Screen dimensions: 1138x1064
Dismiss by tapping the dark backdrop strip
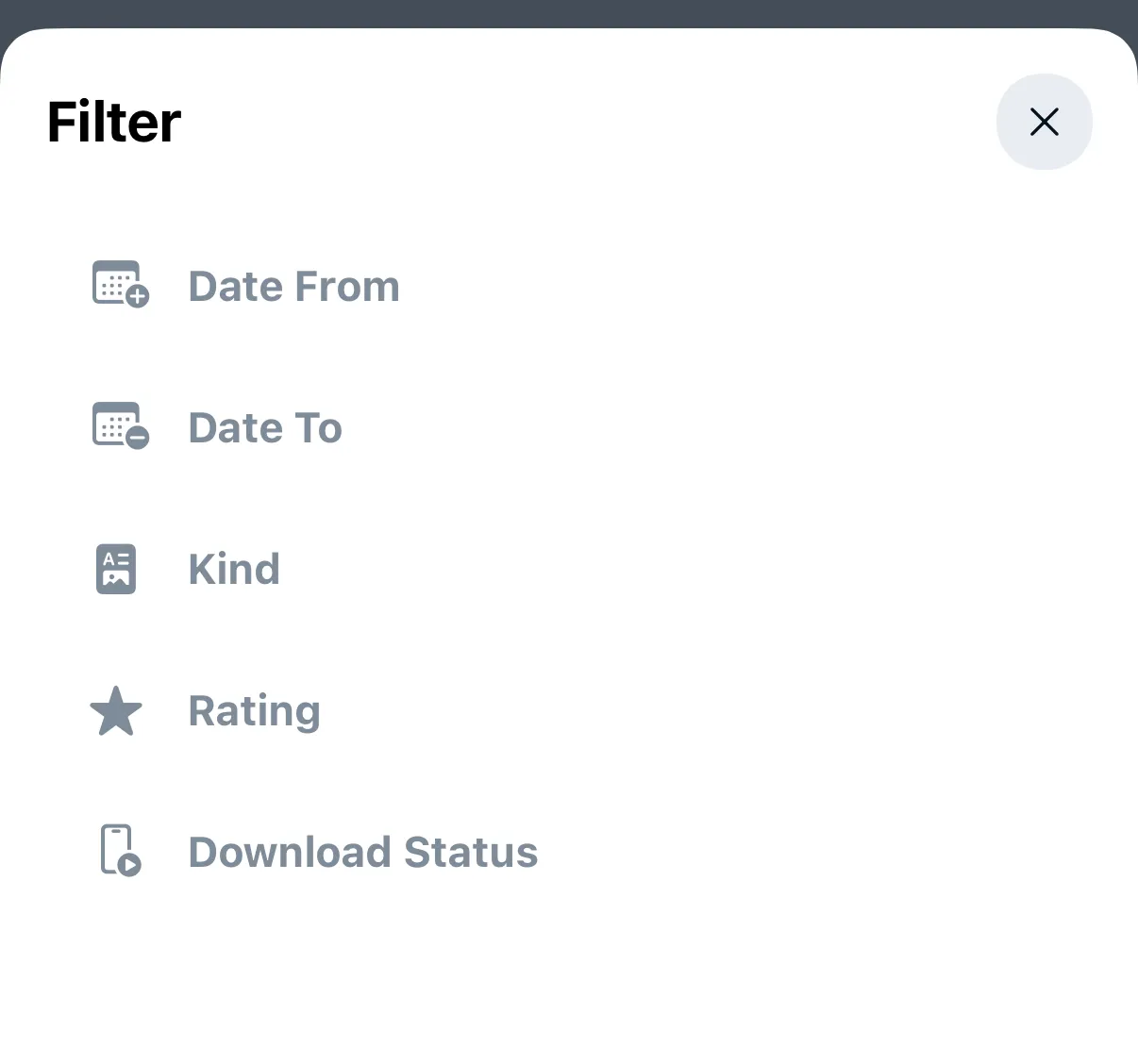point(566,11)
